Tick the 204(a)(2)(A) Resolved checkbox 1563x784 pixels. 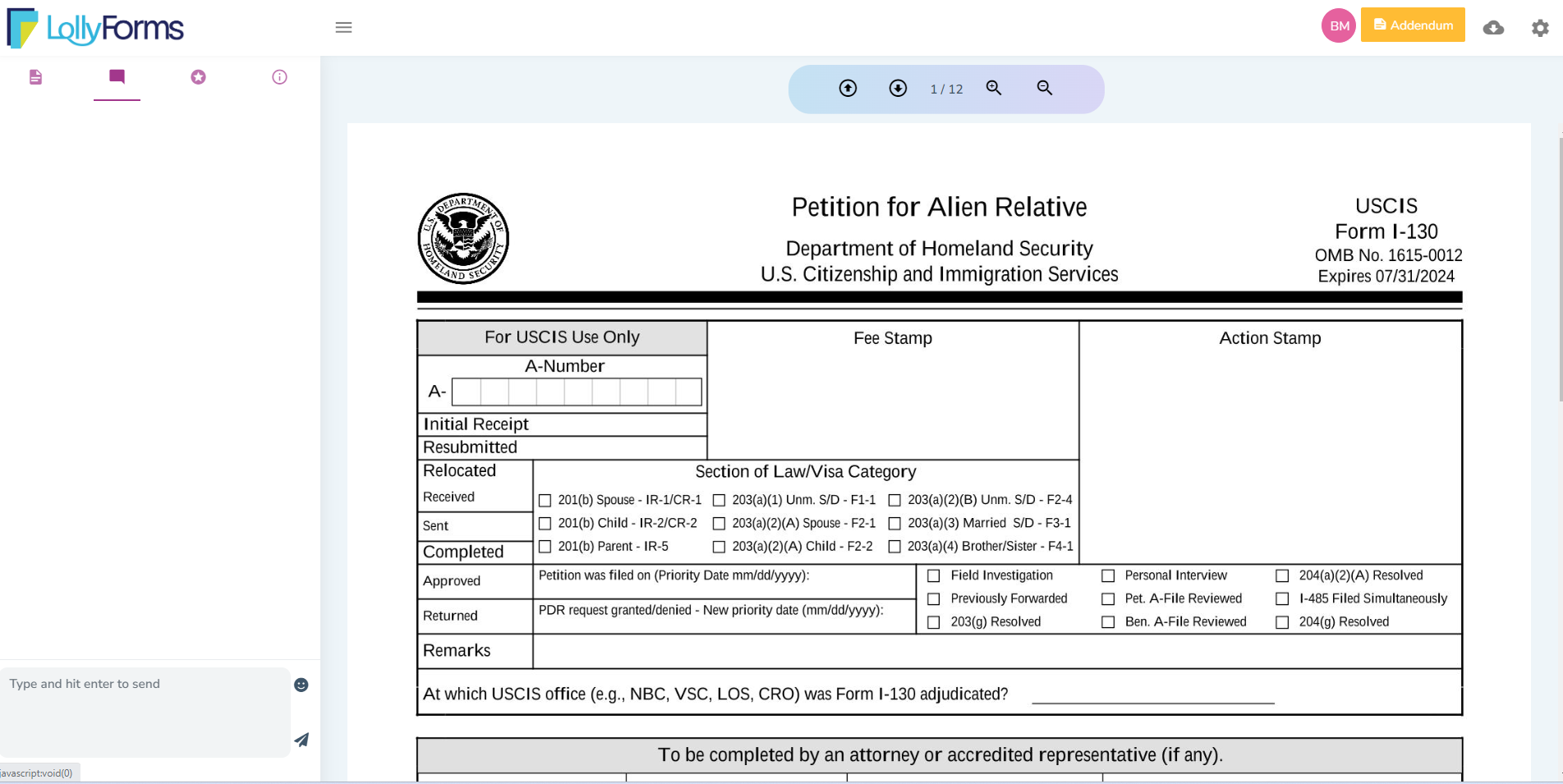coord(1282,575)
